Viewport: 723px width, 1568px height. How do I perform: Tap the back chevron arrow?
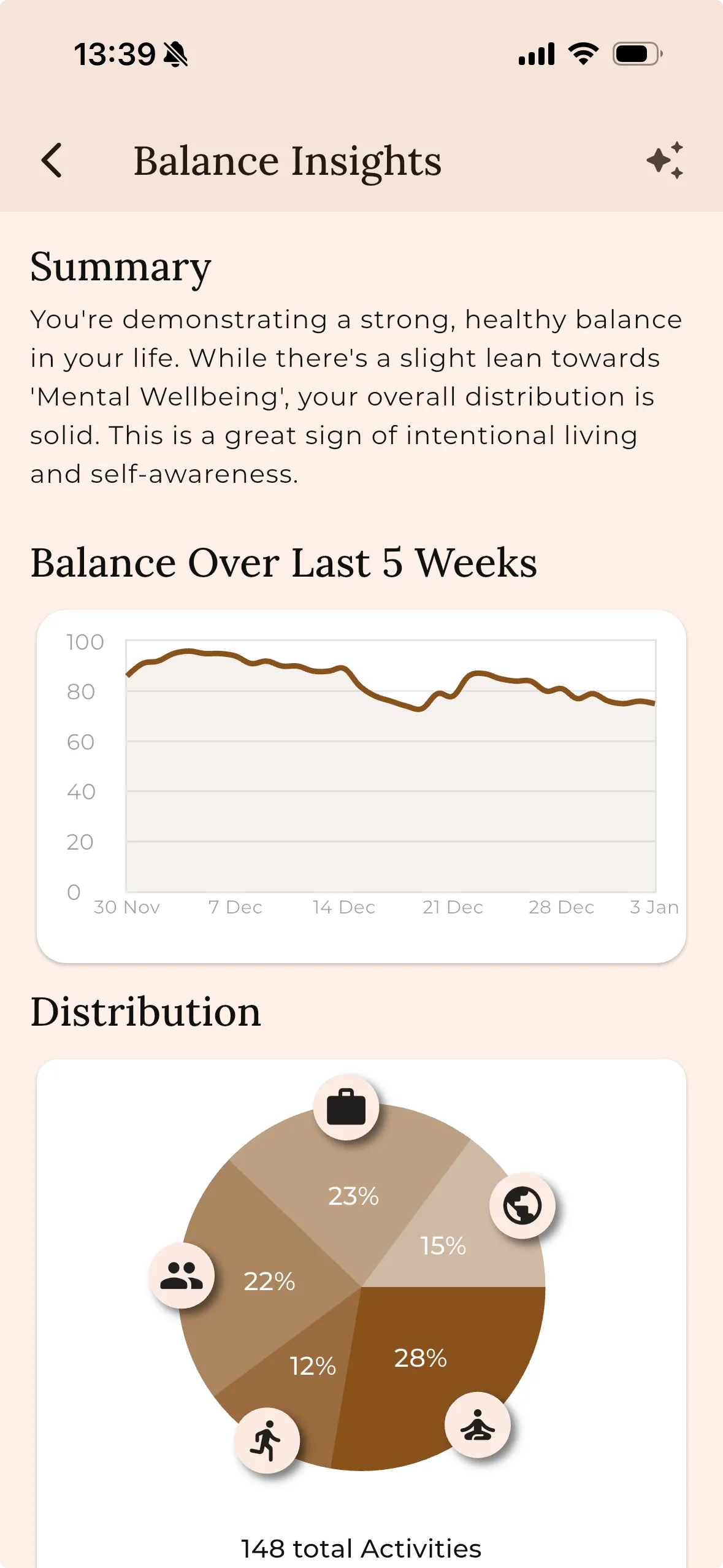pos(52,161)
